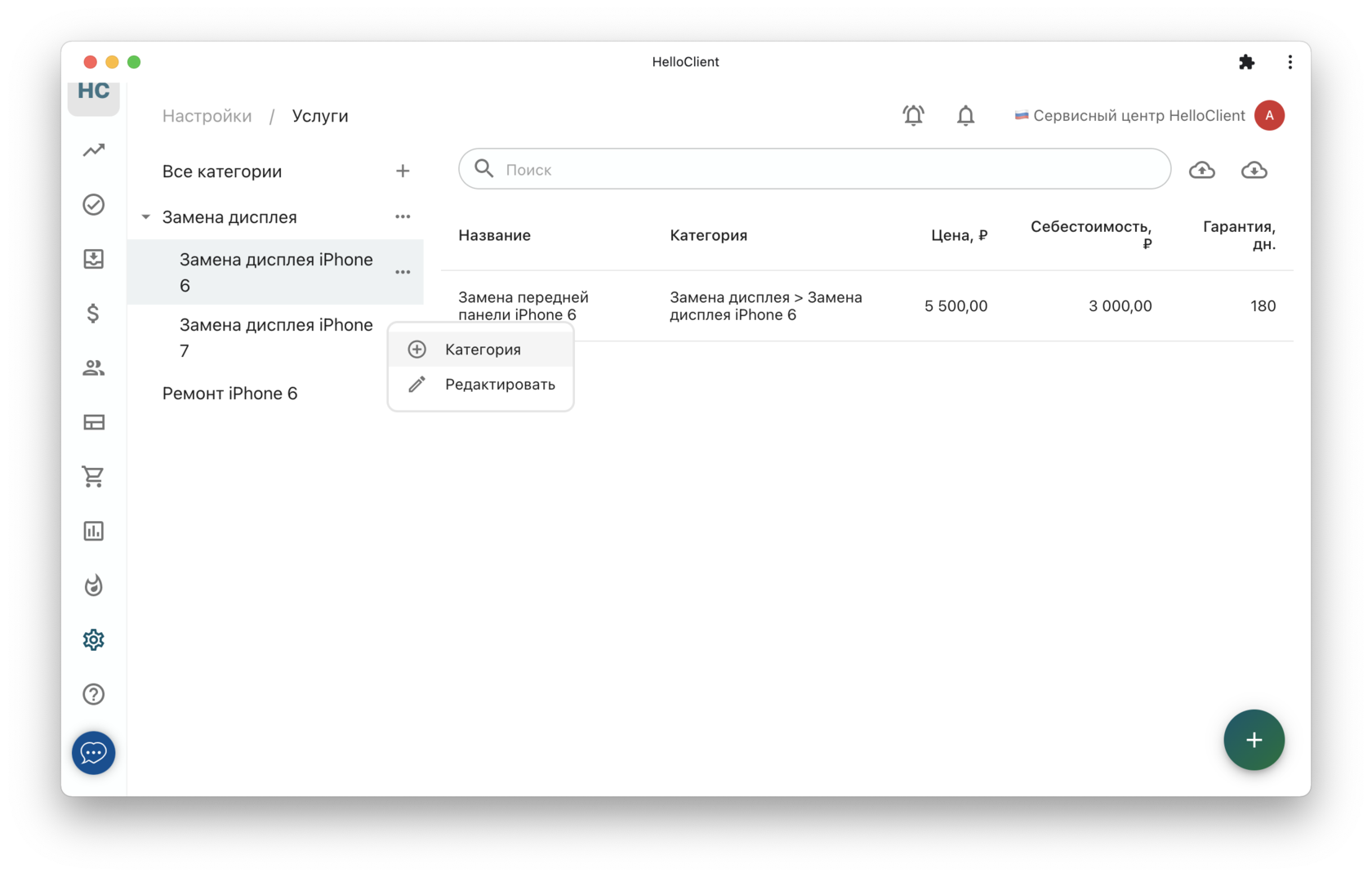Screen dimensions: 1372x877
Task: Open the clients people sidebar icon
Action: point(94,368)
